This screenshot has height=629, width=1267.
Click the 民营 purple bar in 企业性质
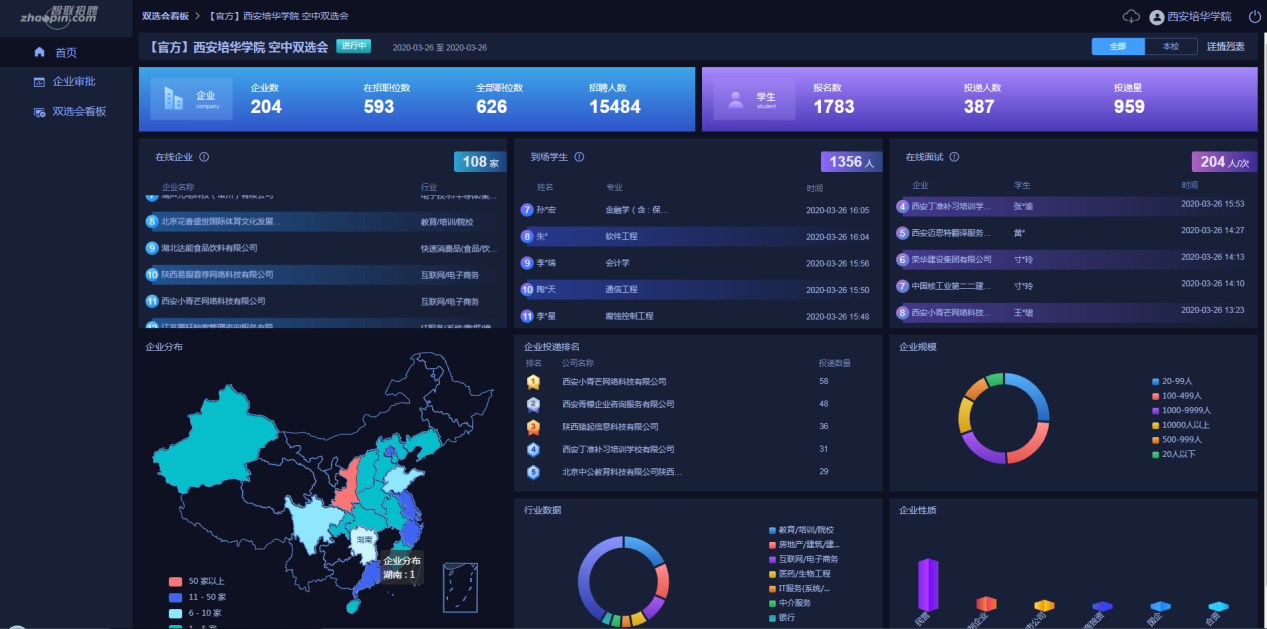[927, 583]
